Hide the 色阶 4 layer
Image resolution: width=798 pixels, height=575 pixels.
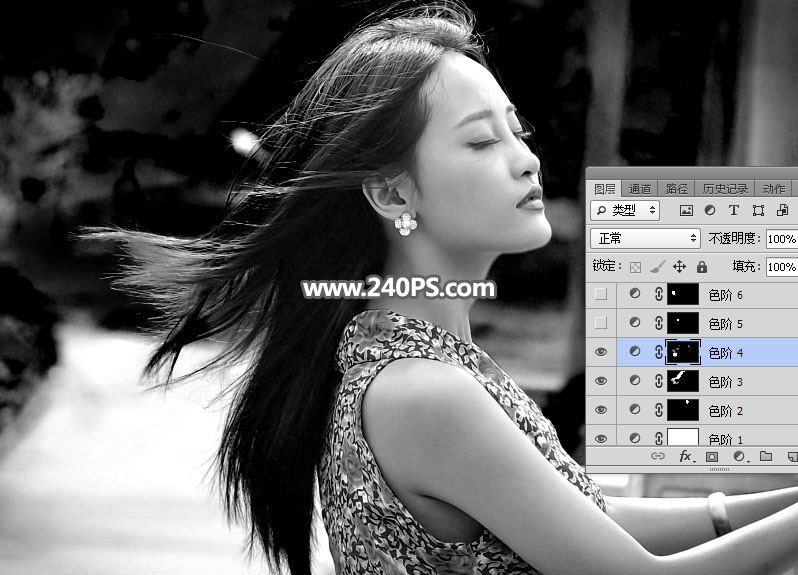click(x=601, y=352)
